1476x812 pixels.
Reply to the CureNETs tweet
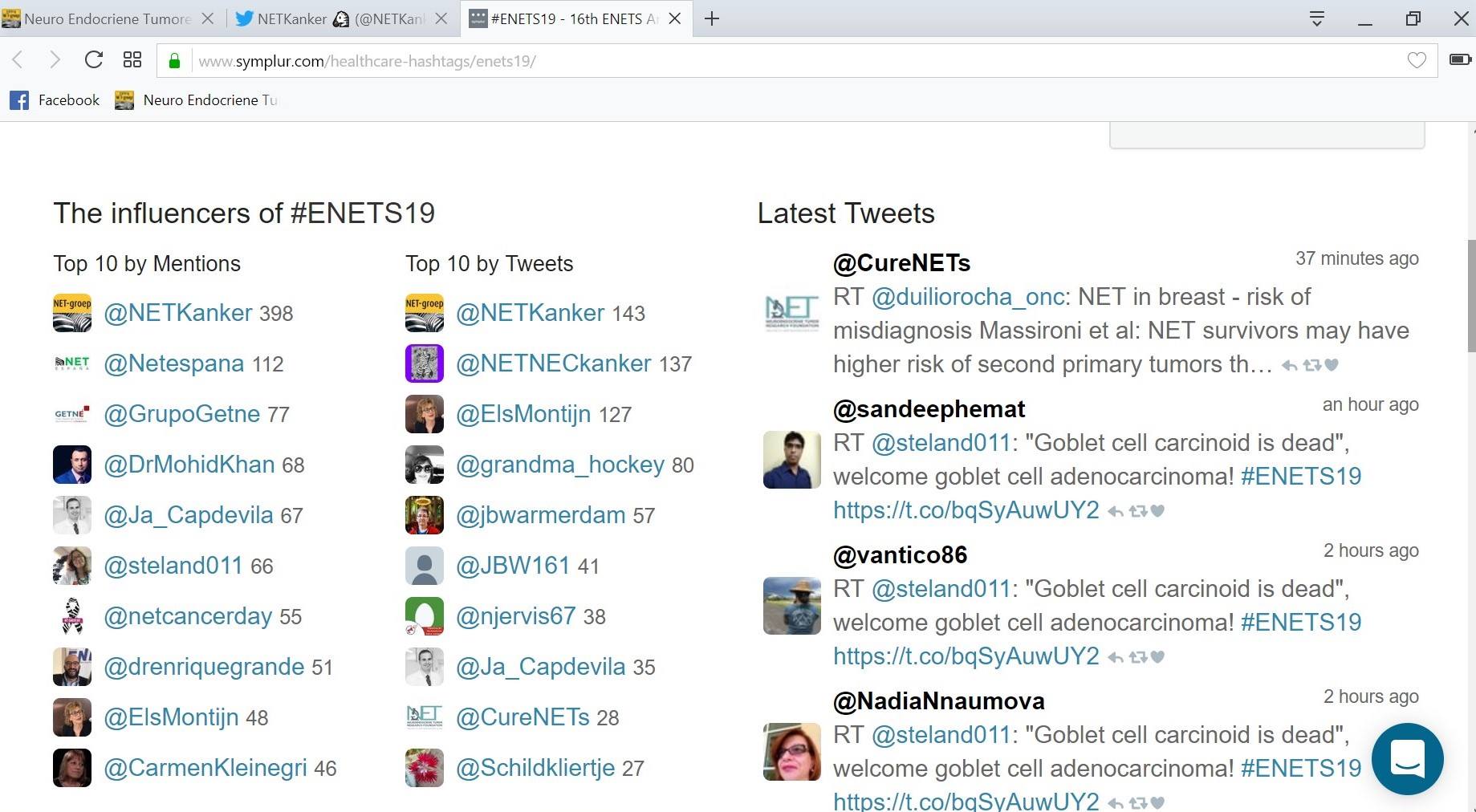tap(1289, 366)
